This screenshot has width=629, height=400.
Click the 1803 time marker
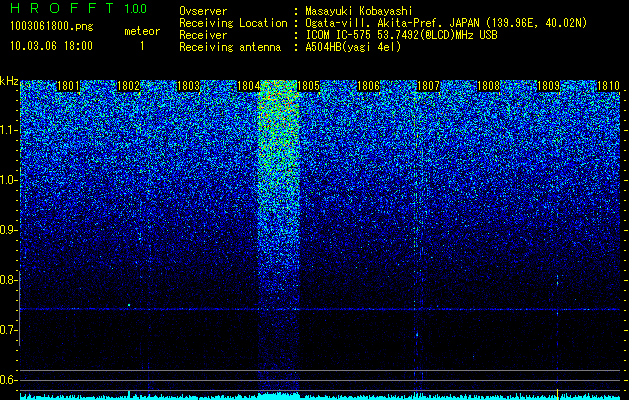point(189,86)
